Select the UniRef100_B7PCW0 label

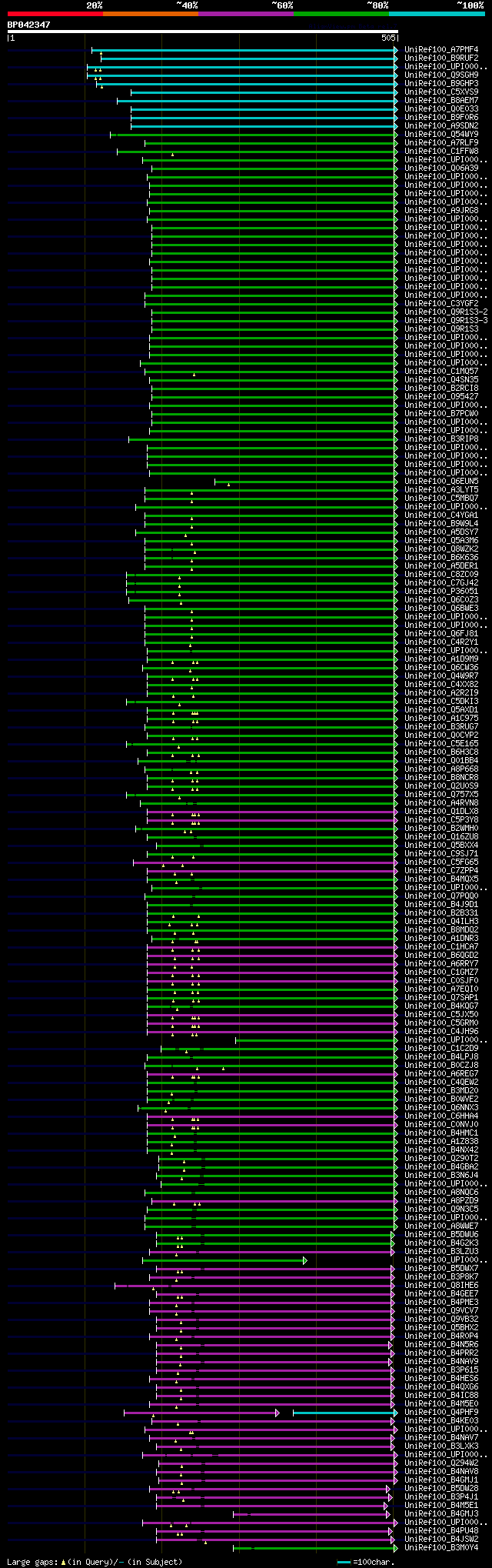pos(441,414)
